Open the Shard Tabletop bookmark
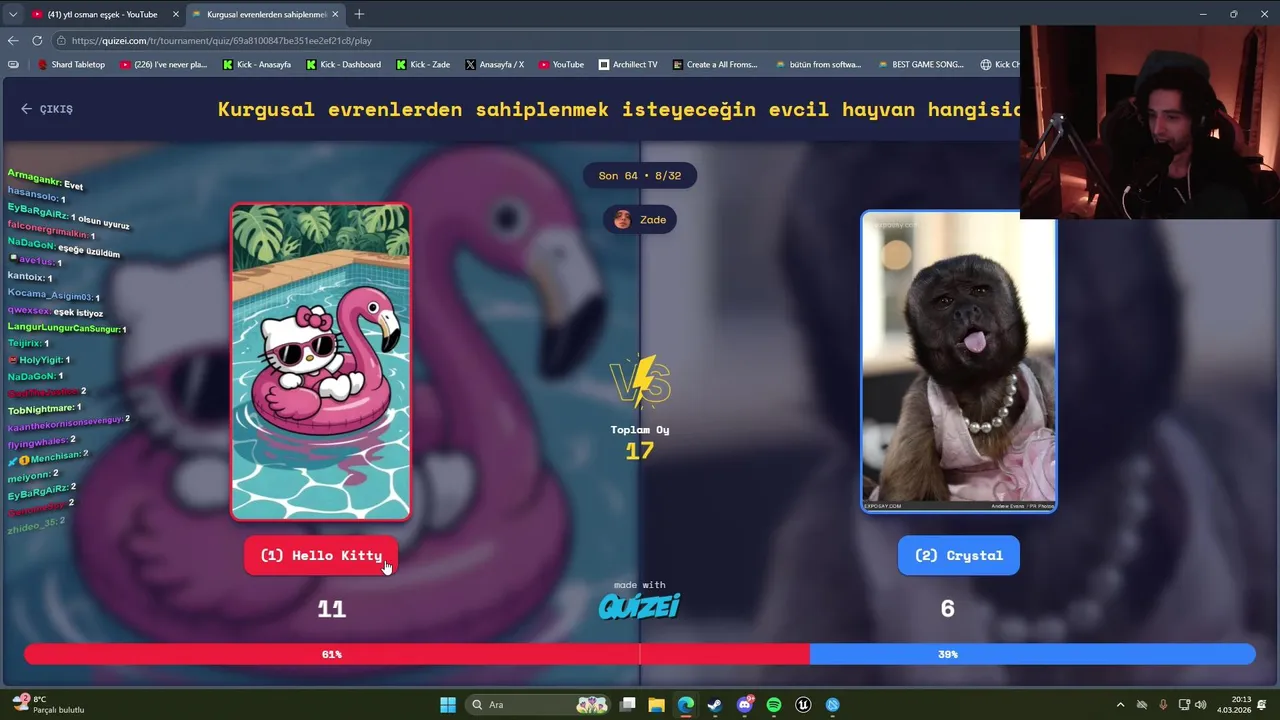 click(71, 64)
